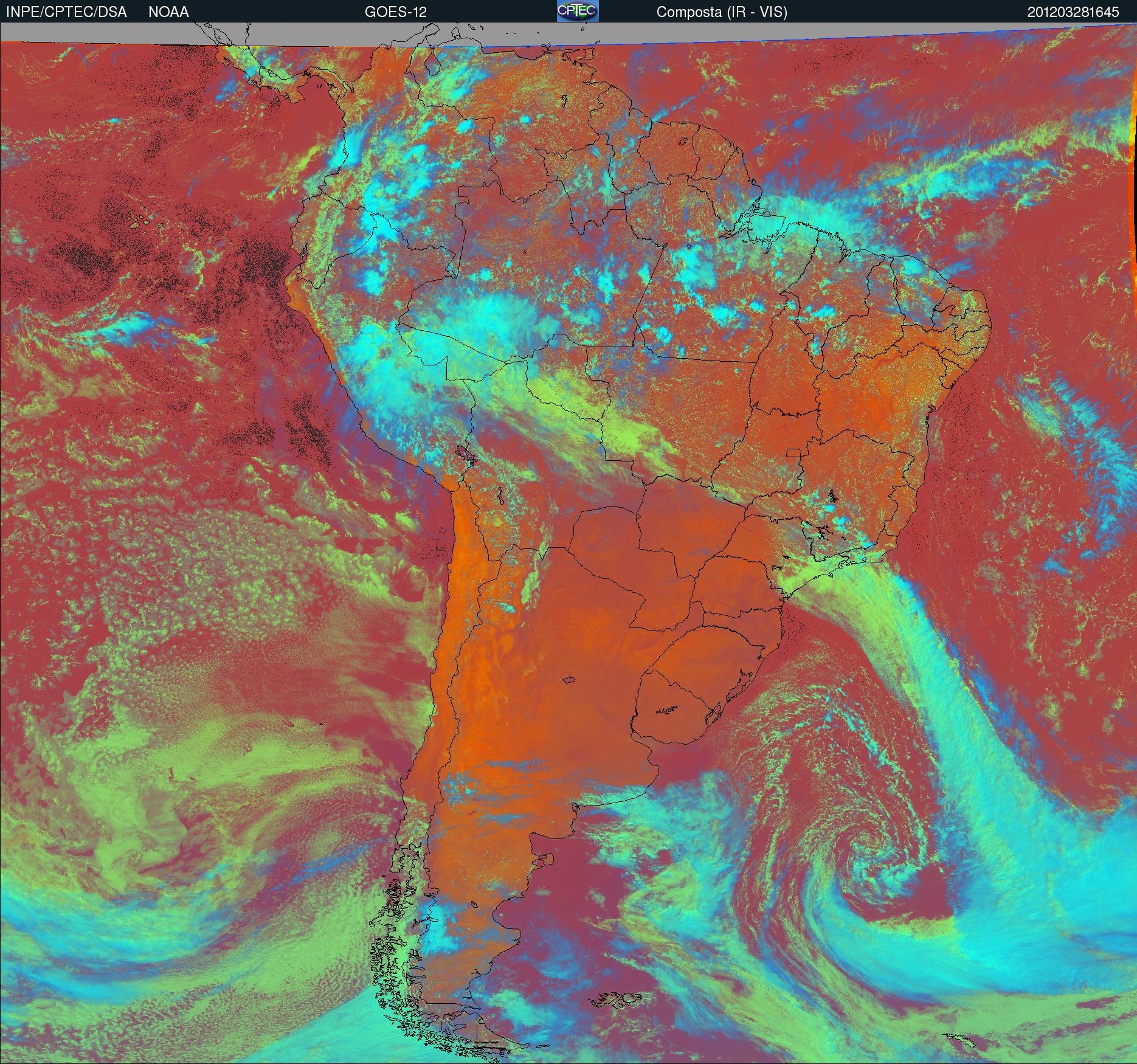Image resolution: width=1137 pixels, height=1064 pixels.
Task: Click the timestamp '201203281645'
Action: pos(1073,12)
